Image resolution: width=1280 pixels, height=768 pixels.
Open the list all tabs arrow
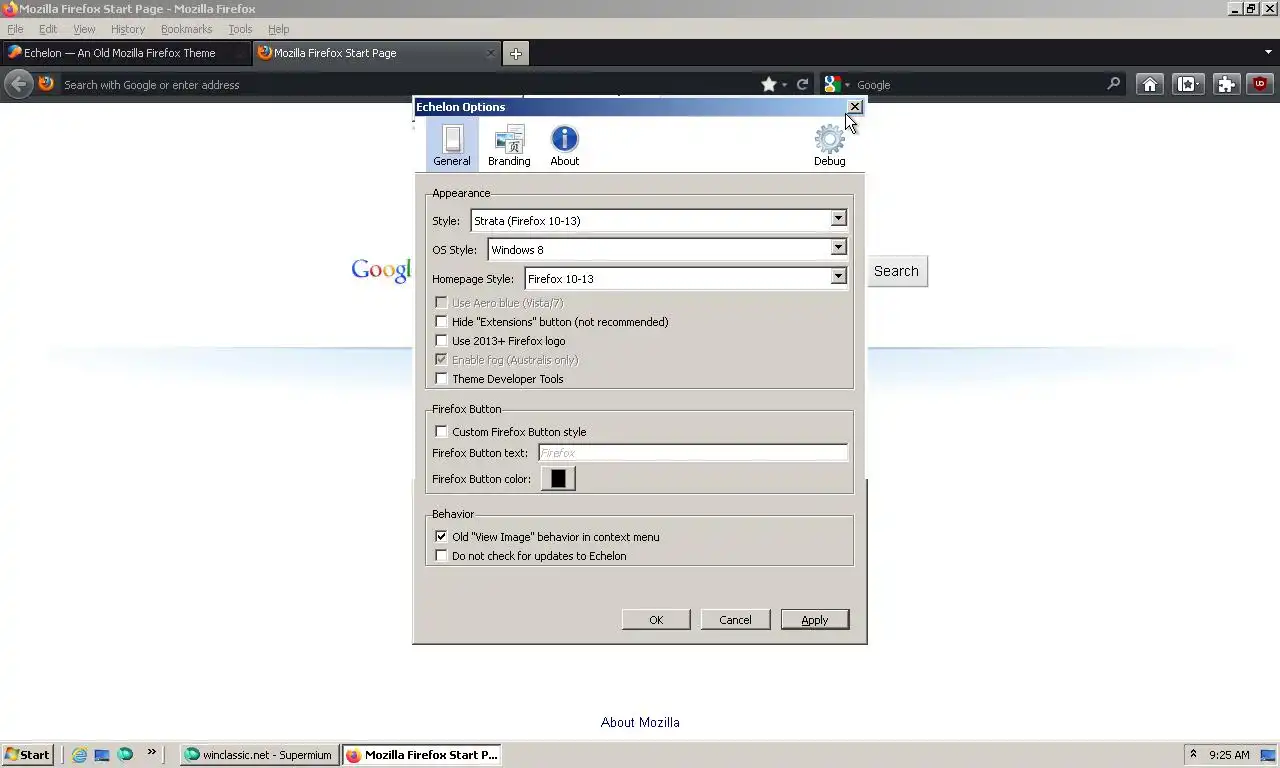pos(1268,52)
